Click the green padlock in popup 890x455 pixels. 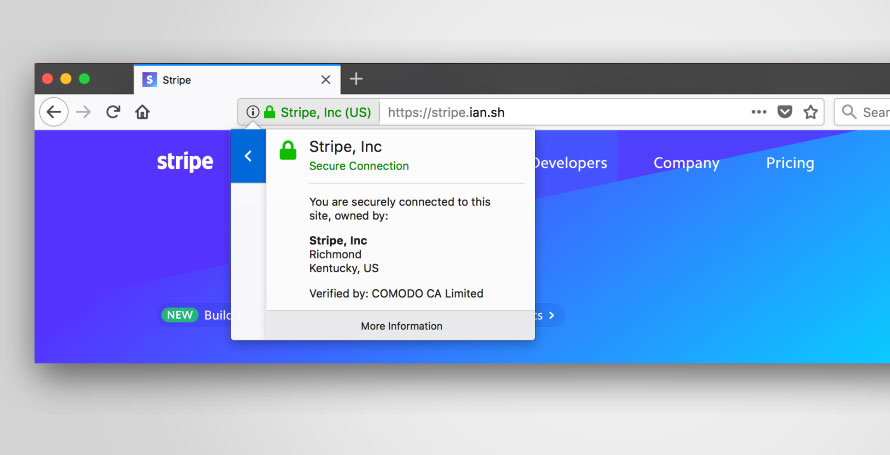288,150
